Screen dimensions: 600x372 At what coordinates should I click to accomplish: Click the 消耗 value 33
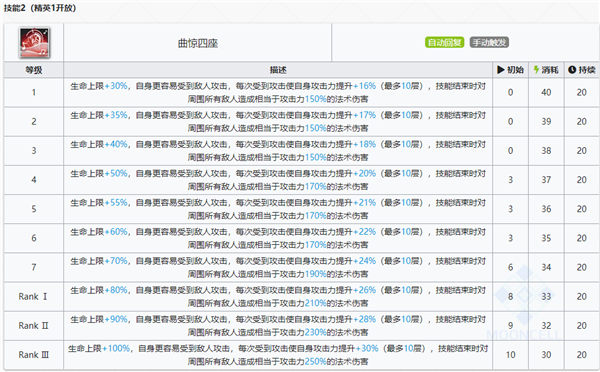click(x=546, y=297)
